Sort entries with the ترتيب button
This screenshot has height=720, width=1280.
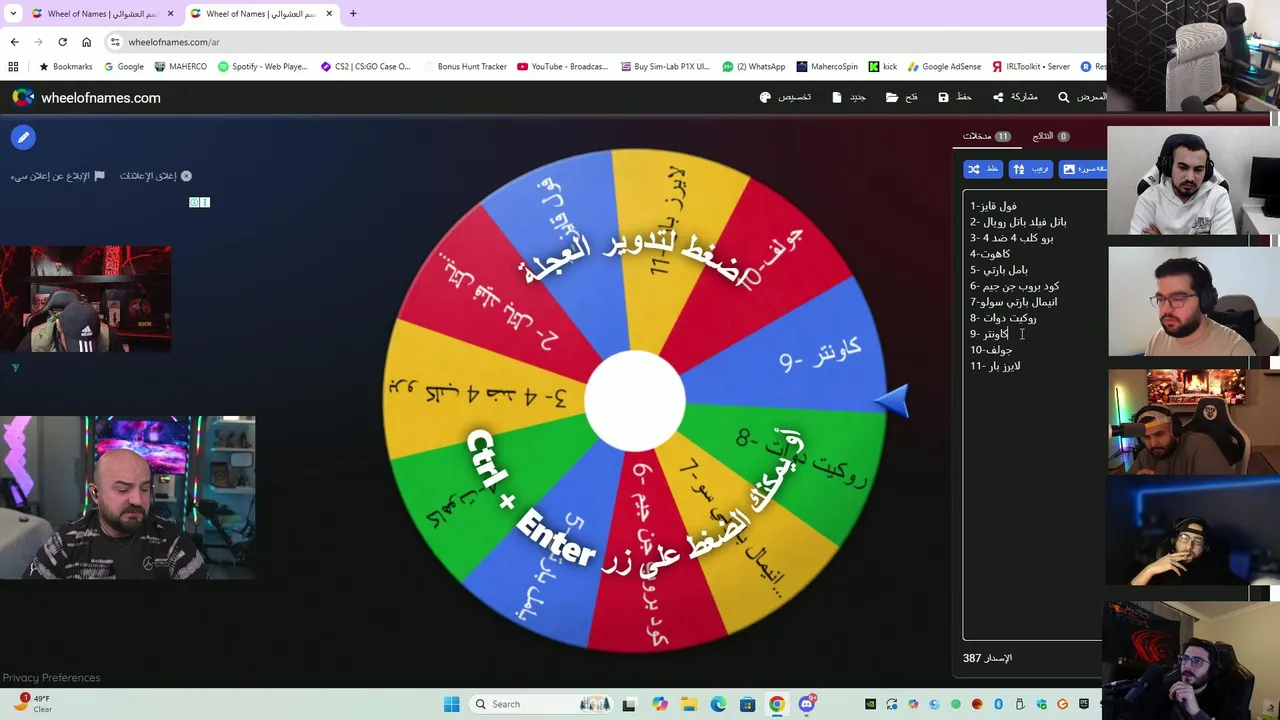(1031, 169)
